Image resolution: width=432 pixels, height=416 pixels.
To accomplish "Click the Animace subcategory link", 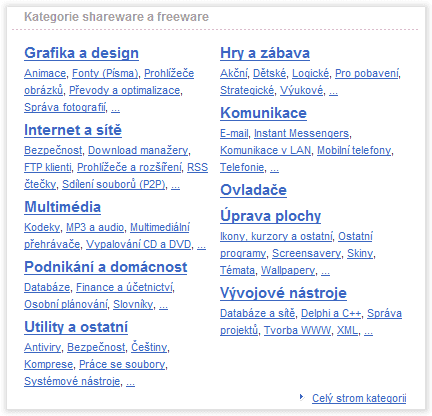I will (x=45, y=73).
